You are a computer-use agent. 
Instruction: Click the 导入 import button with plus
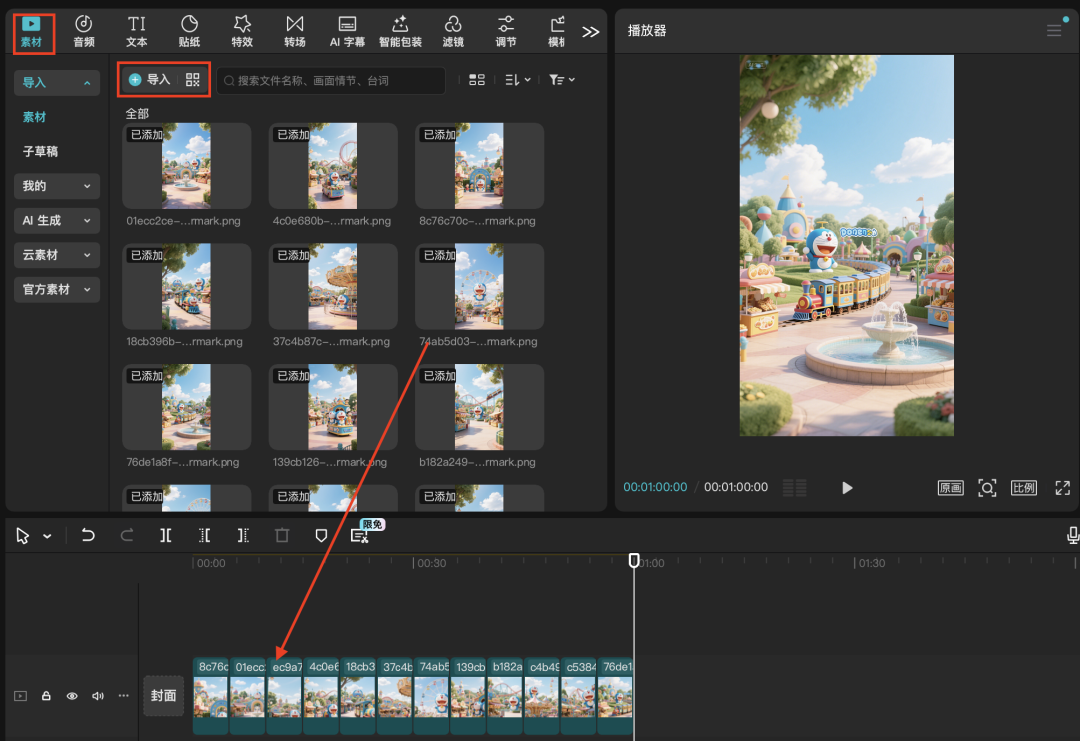pos(150,80)
